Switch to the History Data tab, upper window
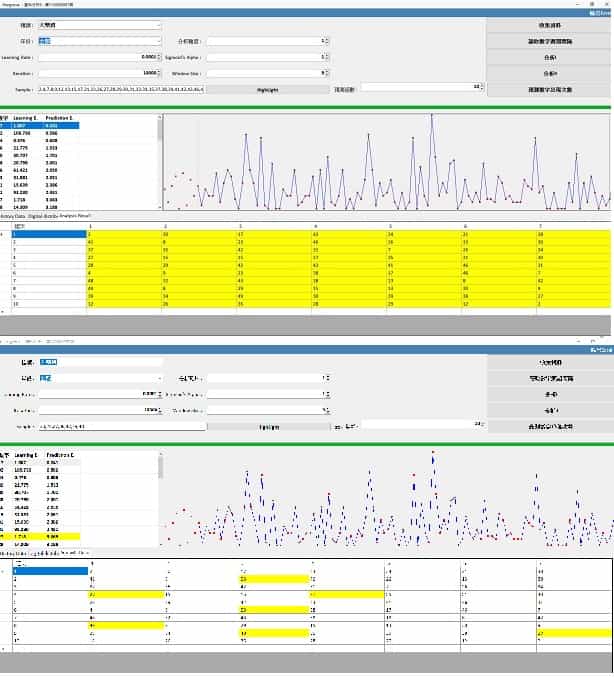 [12, 215]
